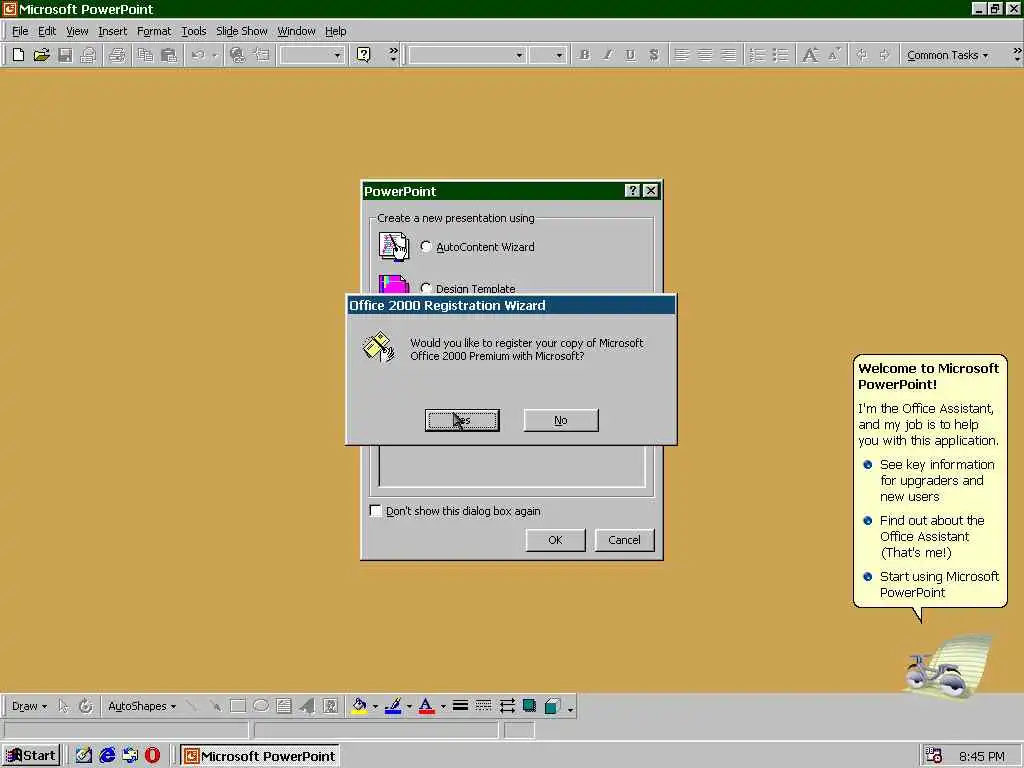The height and width of the screenshot is (768, 1024).
Task: Click the blue Line Color swatch
Action: pyautogui.click(x=393, y=706)
